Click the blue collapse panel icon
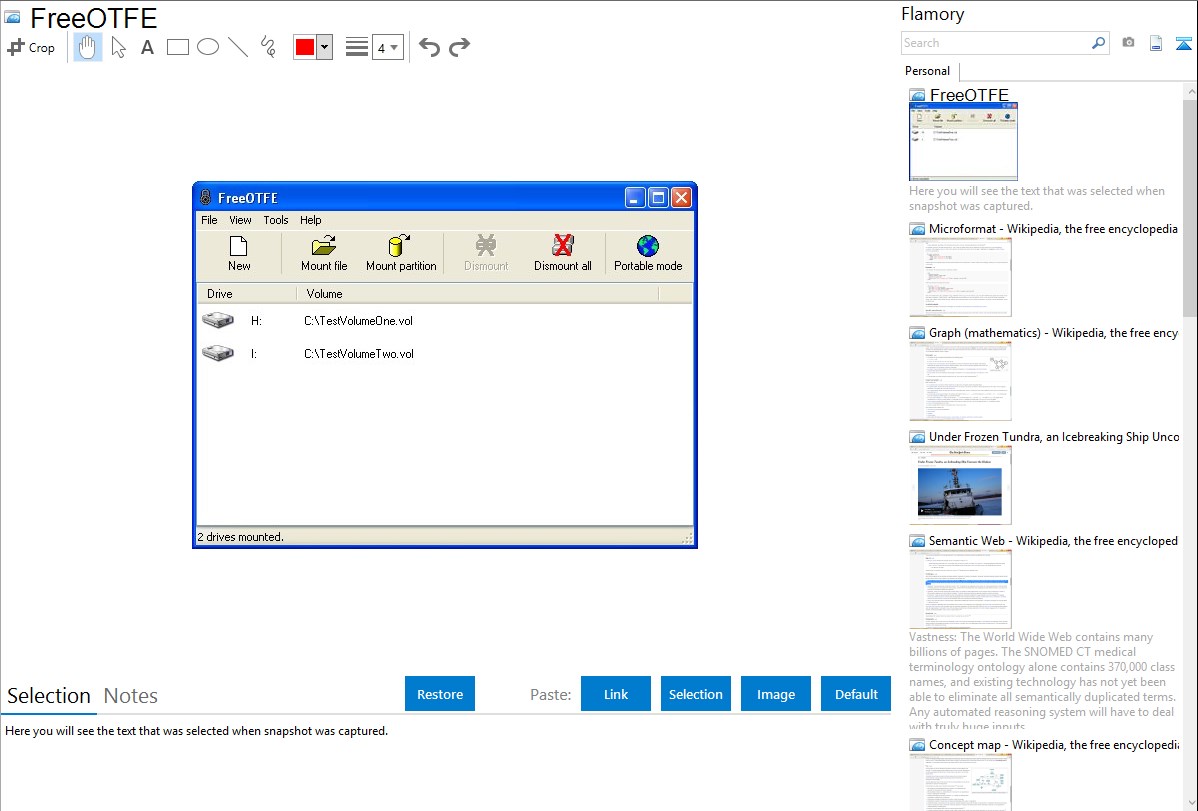The height and width of the screenshot is (811, 1198). [x=1183, y=44]
